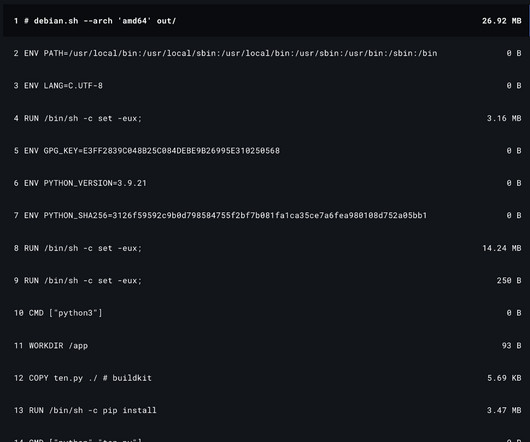
Task: Click the 14.24 MB size value
Action: [x=502, y=248]
